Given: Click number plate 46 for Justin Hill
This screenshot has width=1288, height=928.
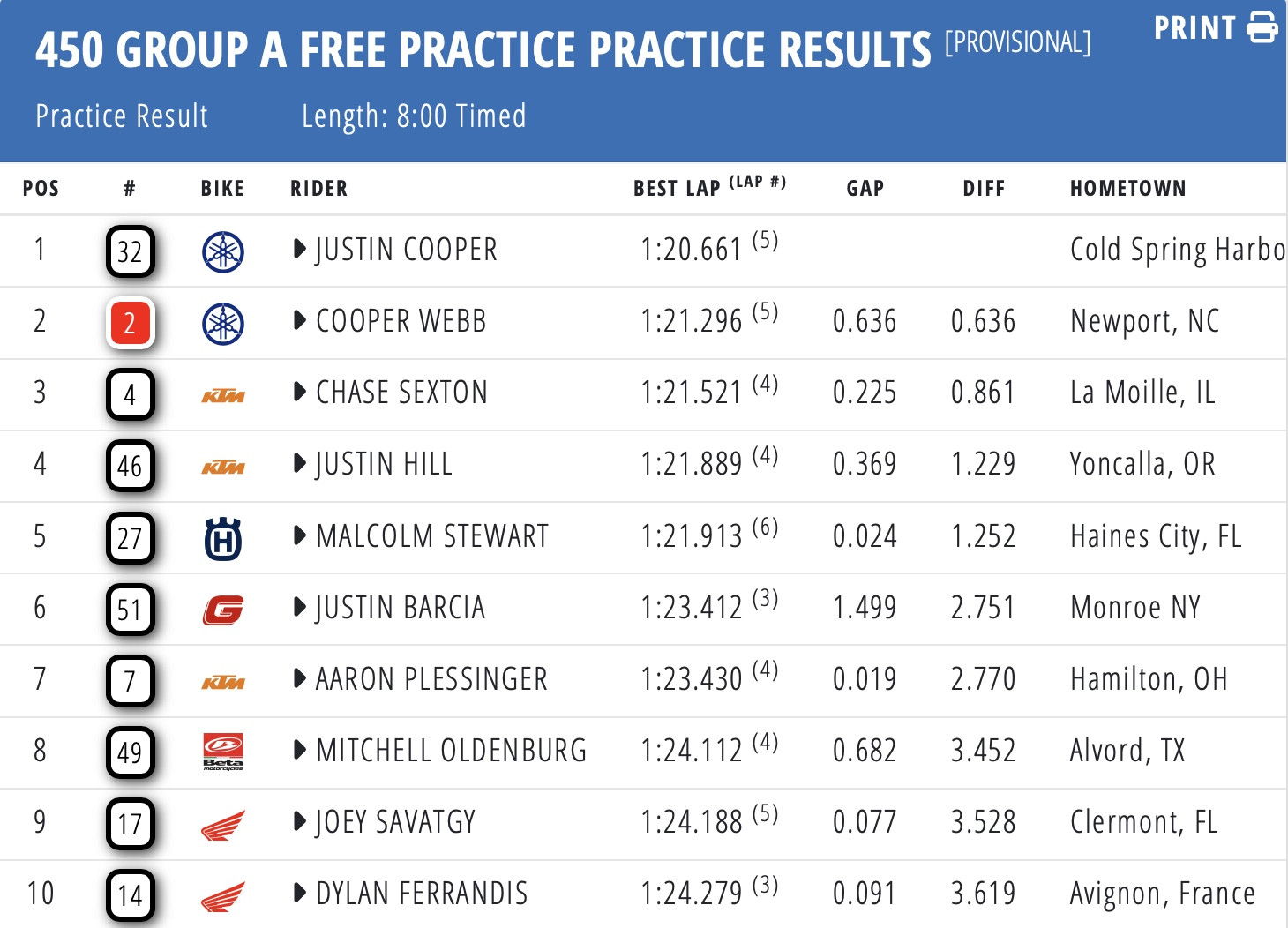Looking at the screenshot, I should click(x=130, y=466).
